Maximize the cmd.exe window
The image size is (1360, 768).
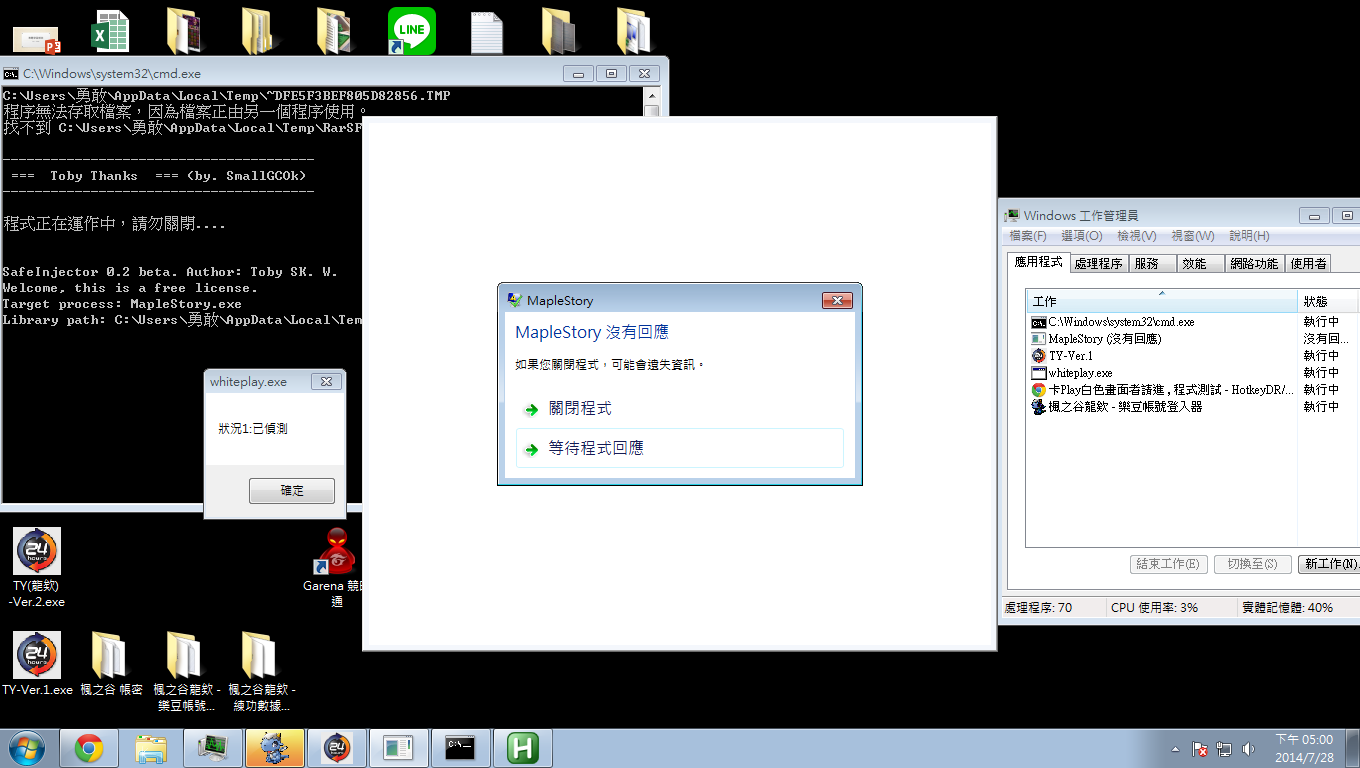(611, 73)
